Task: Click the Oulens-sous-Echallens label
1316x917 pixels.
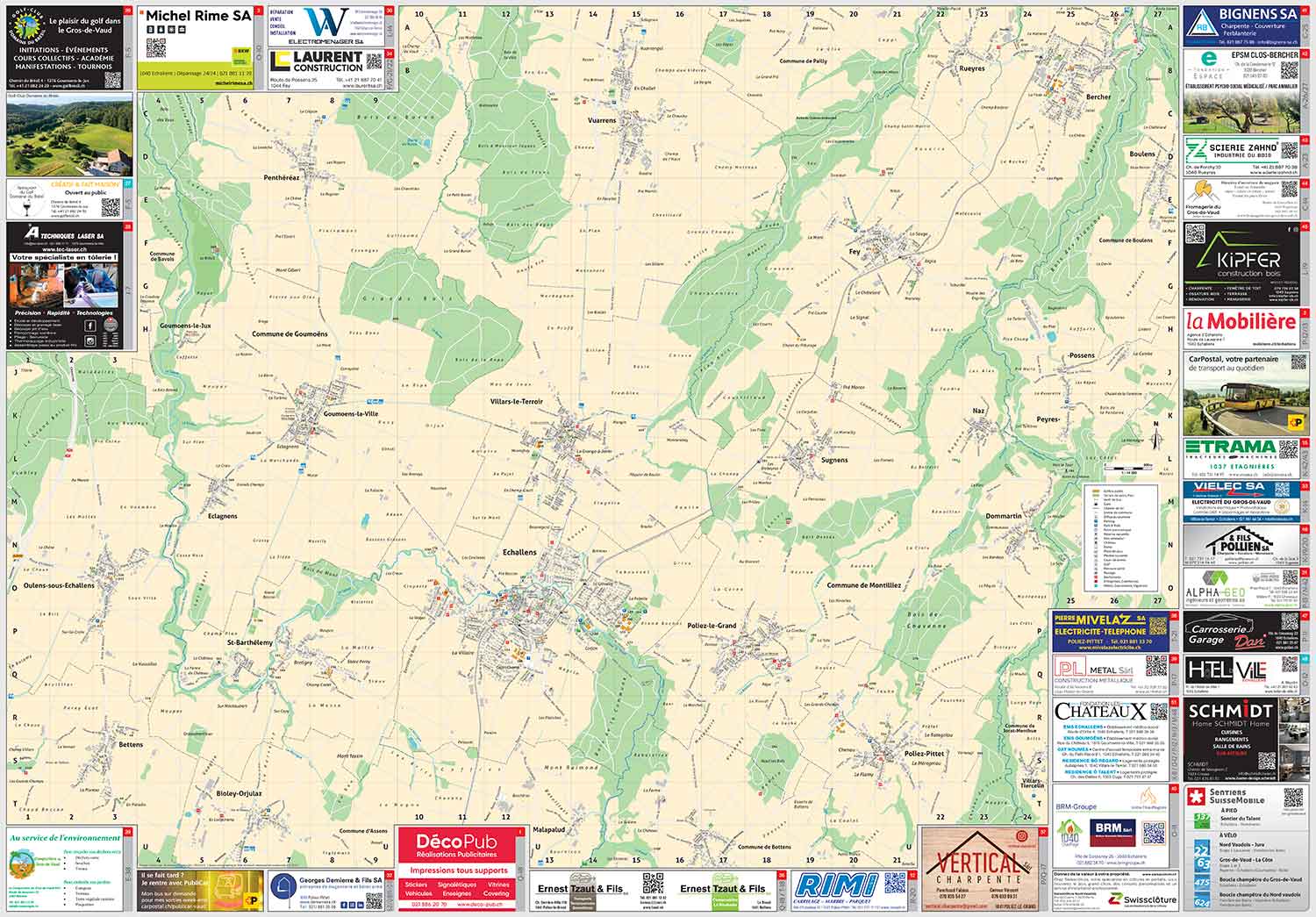Action: pyautogui.click(x=59, y=585)
